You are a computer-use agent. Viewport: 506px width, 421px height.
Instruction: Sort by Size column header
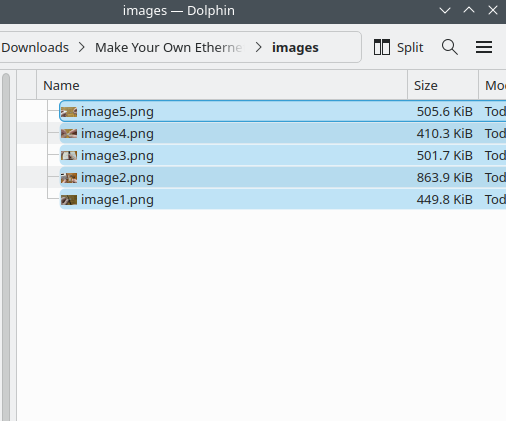coord(443,85)
